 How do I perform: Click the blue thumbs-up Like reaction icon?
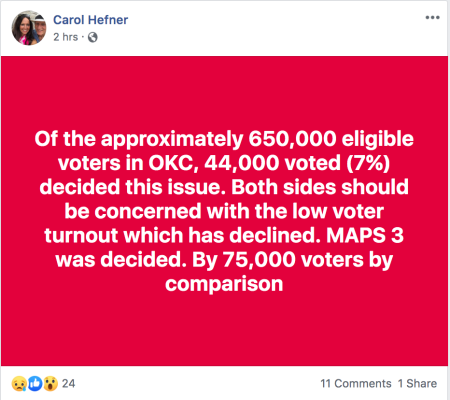[35, 384]
